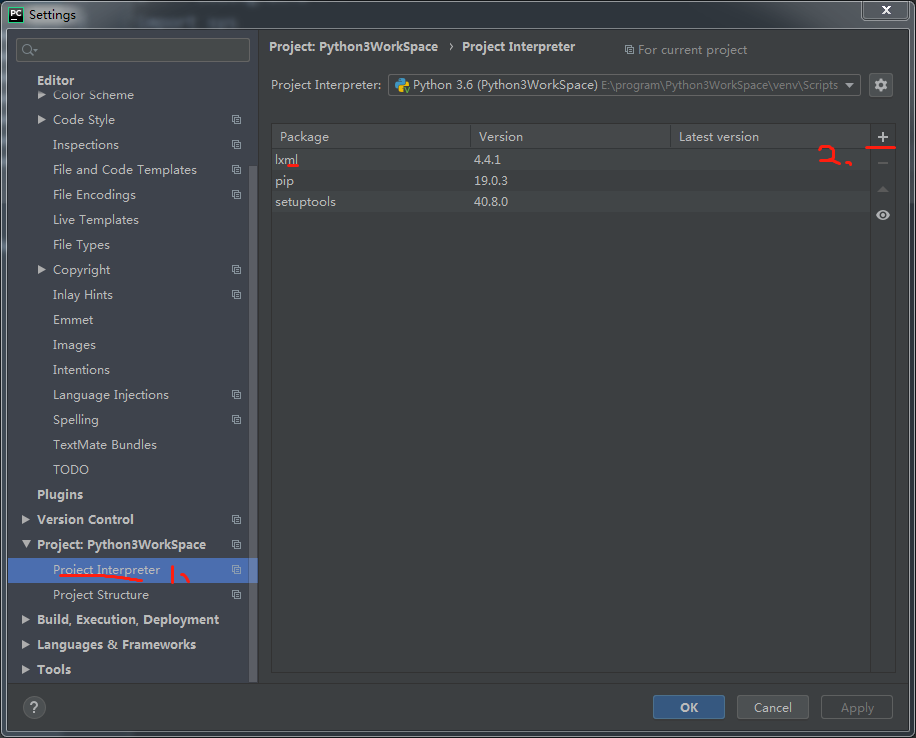
Task: Click the For current project indicator icon
Action: click(x=629, y=50)
